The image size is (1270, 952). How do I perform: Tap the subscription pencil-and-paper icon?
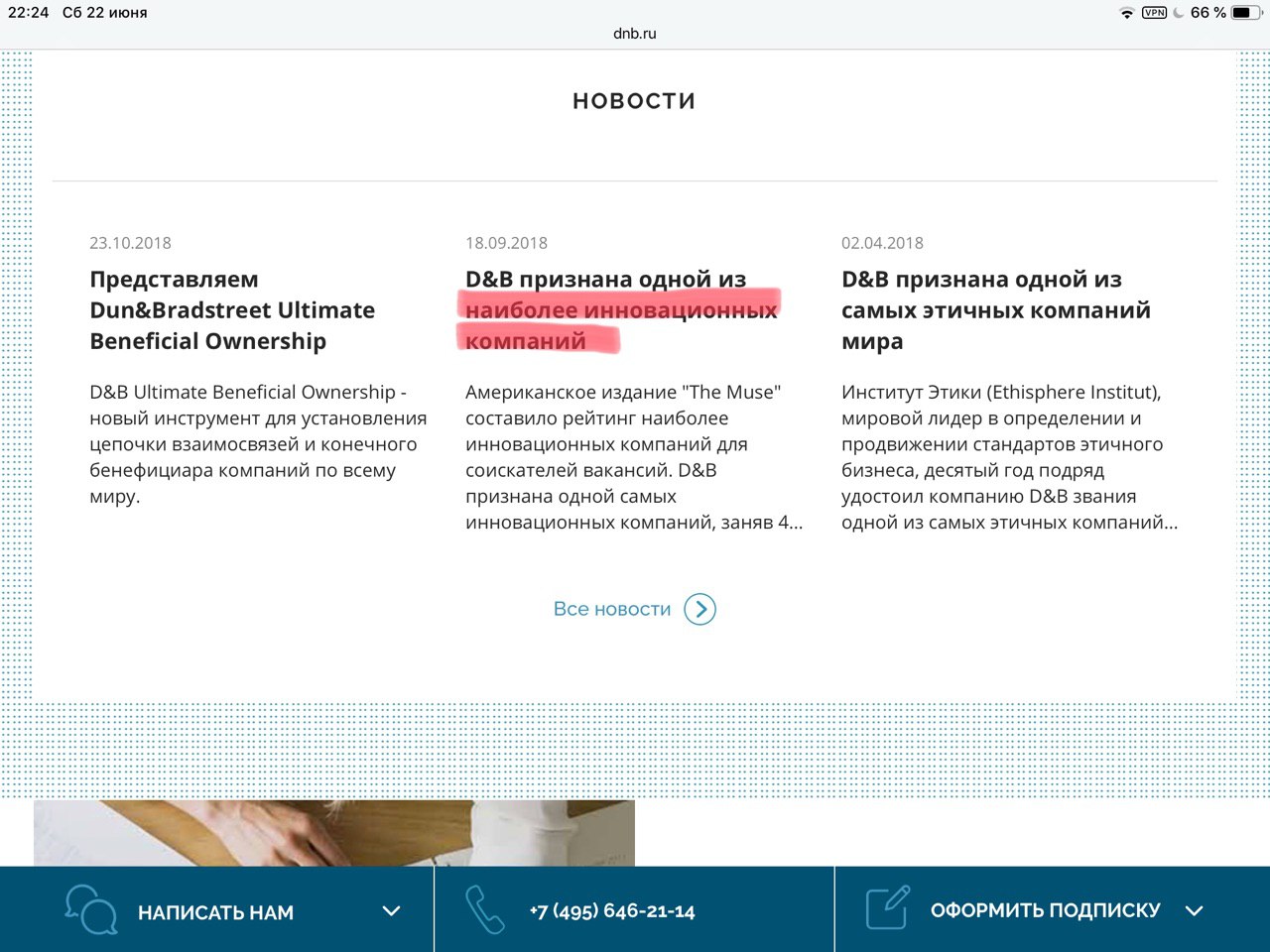point(887,908)
